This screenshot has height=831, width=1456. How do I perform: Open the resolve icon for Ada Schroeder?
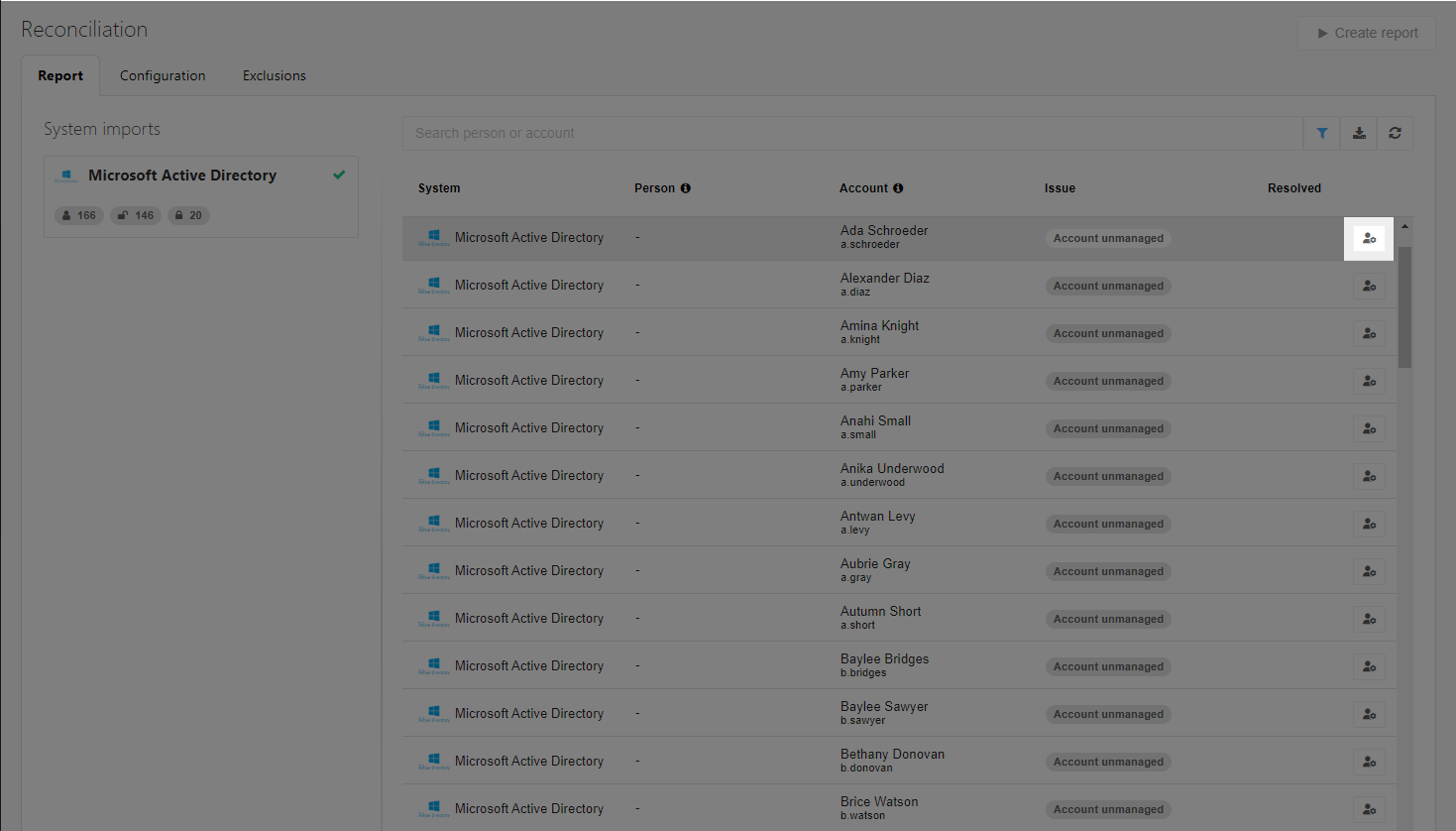(1369, 238)
